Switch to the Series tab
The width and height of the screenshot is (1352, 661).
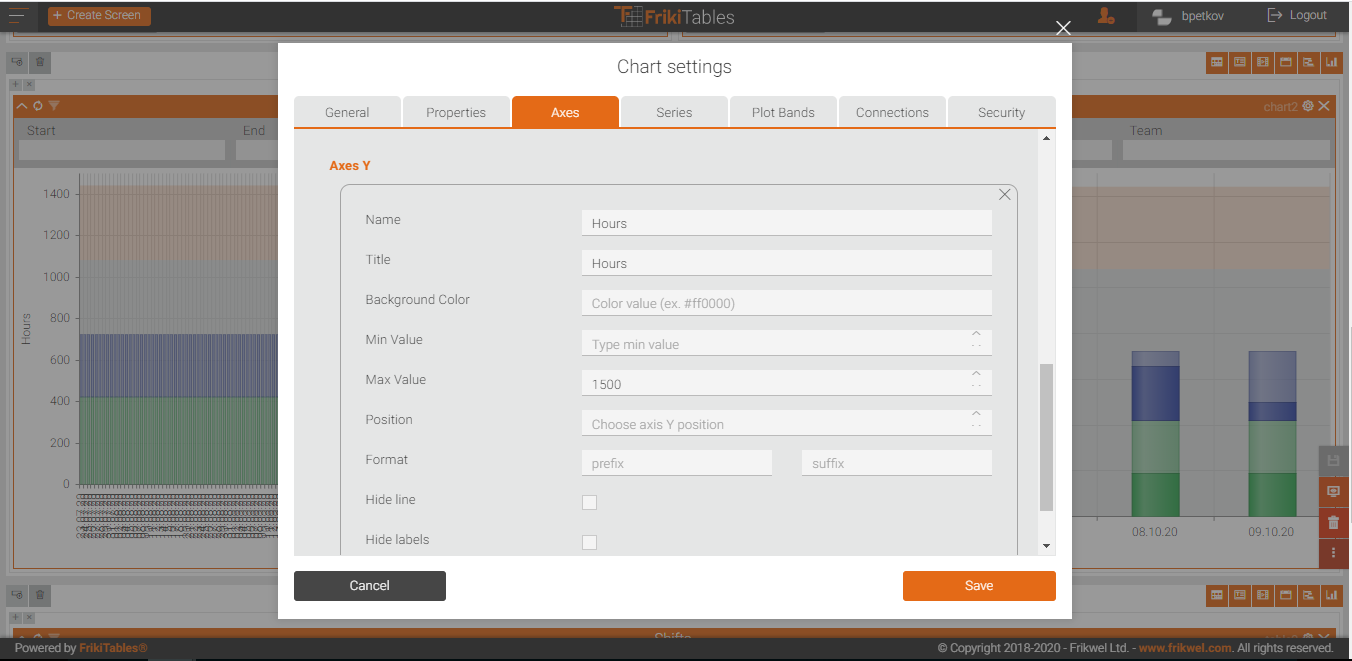tap(674, 112)
